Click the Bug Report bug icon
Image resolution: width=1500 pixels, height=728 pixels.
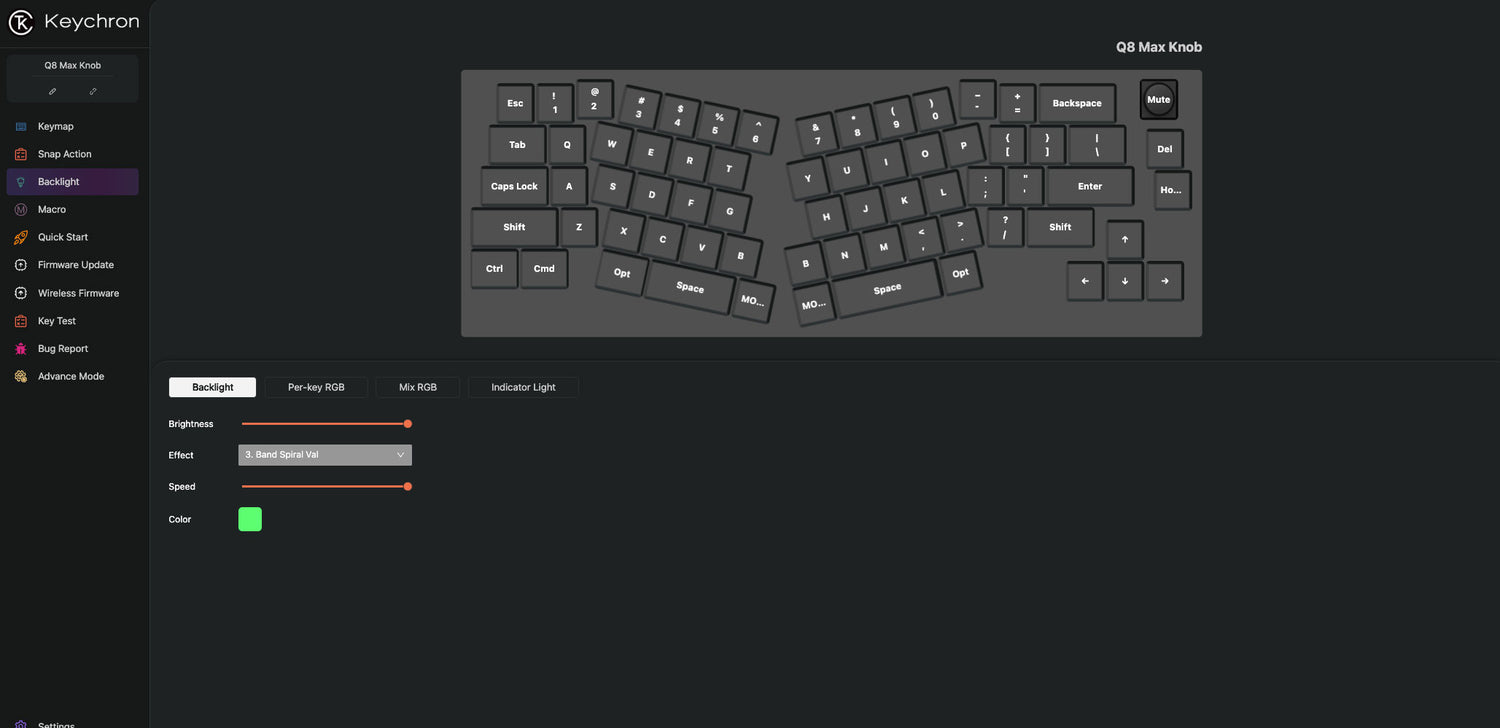click(21, 349)
